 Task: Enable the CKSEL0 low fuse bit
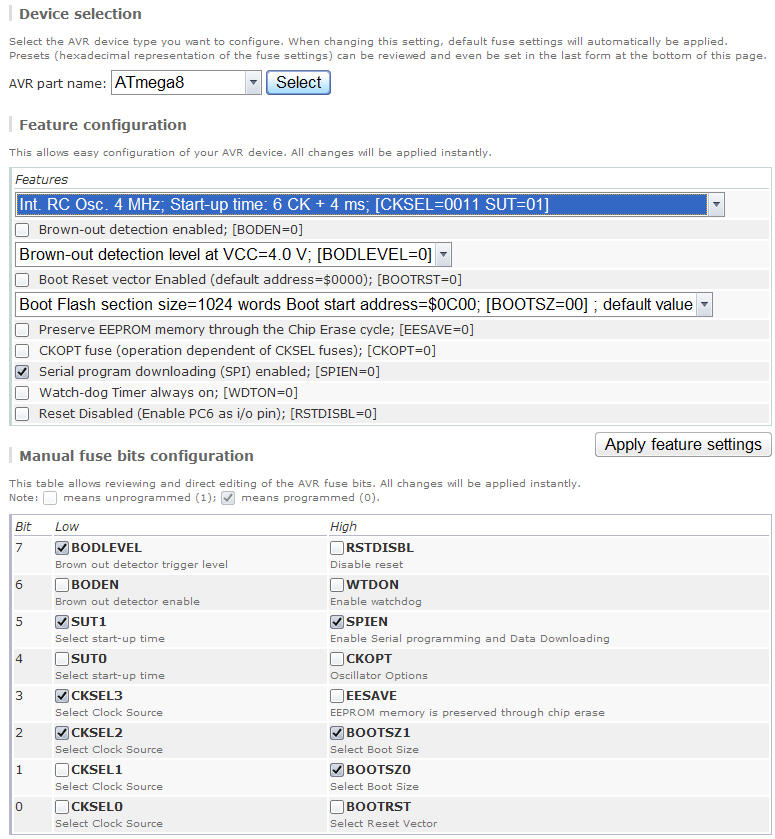tap(62, 807)
